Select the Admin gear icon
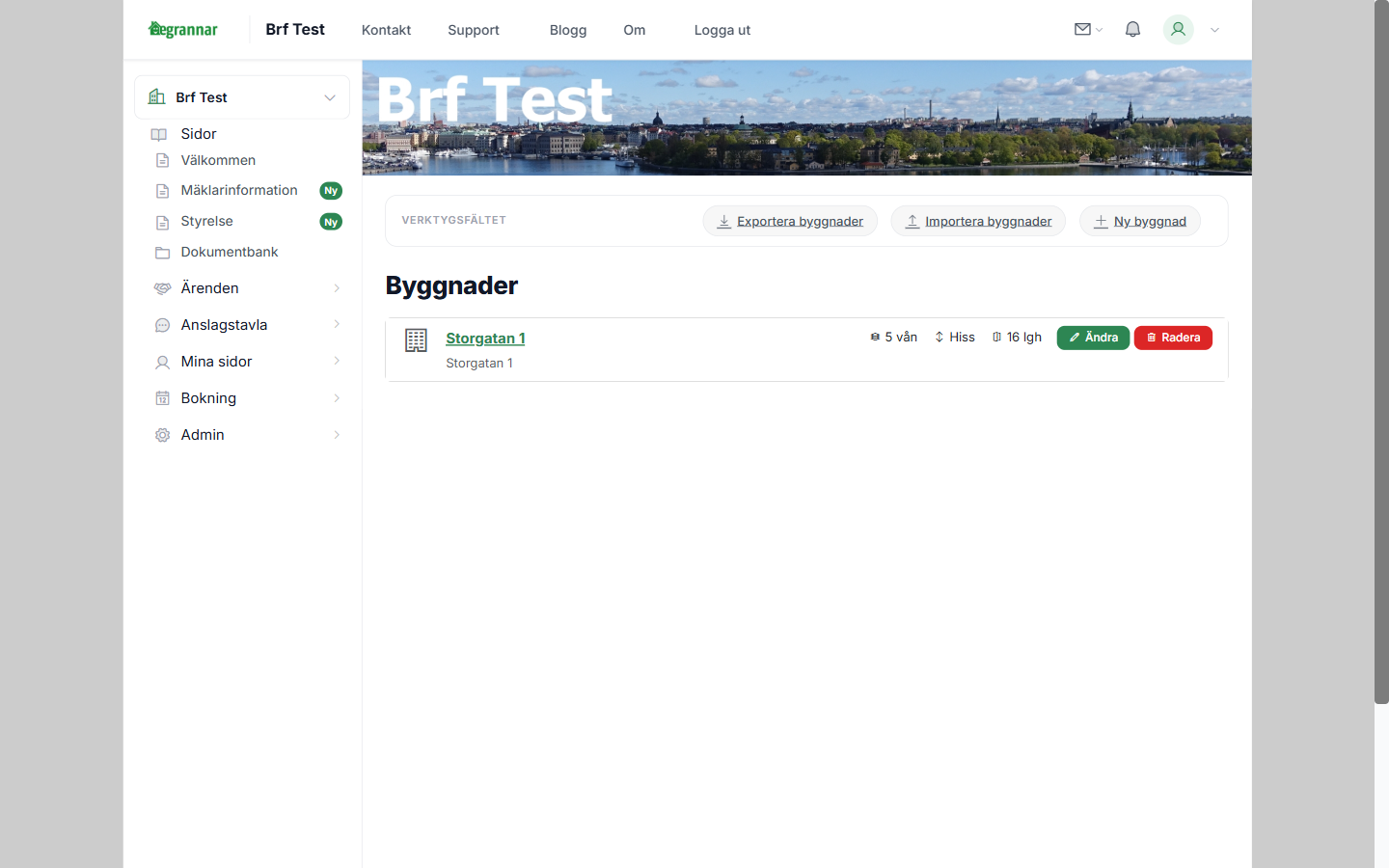The width and height of the screenshot is (1389, 868). point(161,434)
